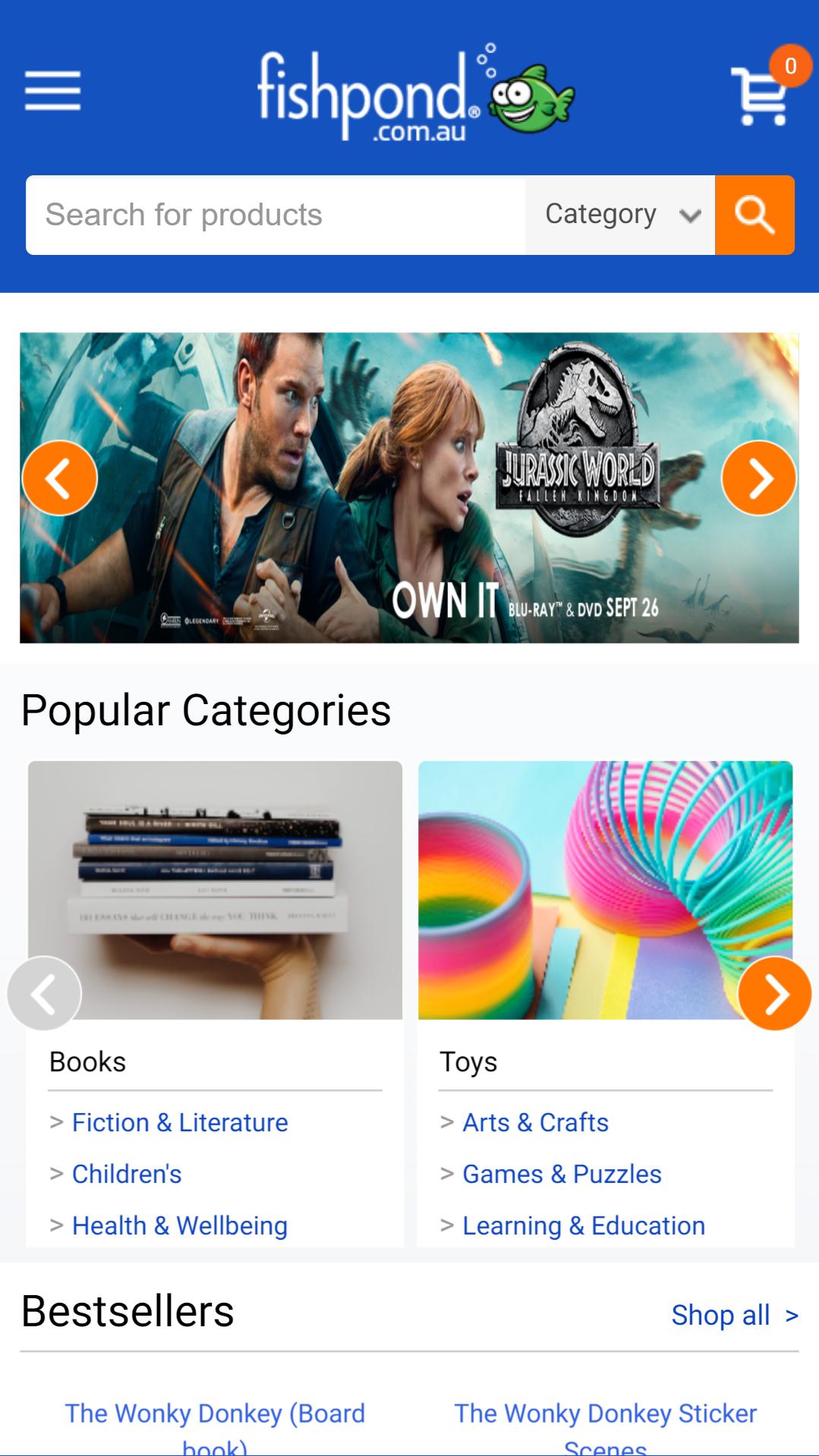The width and height of the screenshot is (819, 1456).
Task: Advance Popular Categories carousel to the right
Action: tap(774, 993)
